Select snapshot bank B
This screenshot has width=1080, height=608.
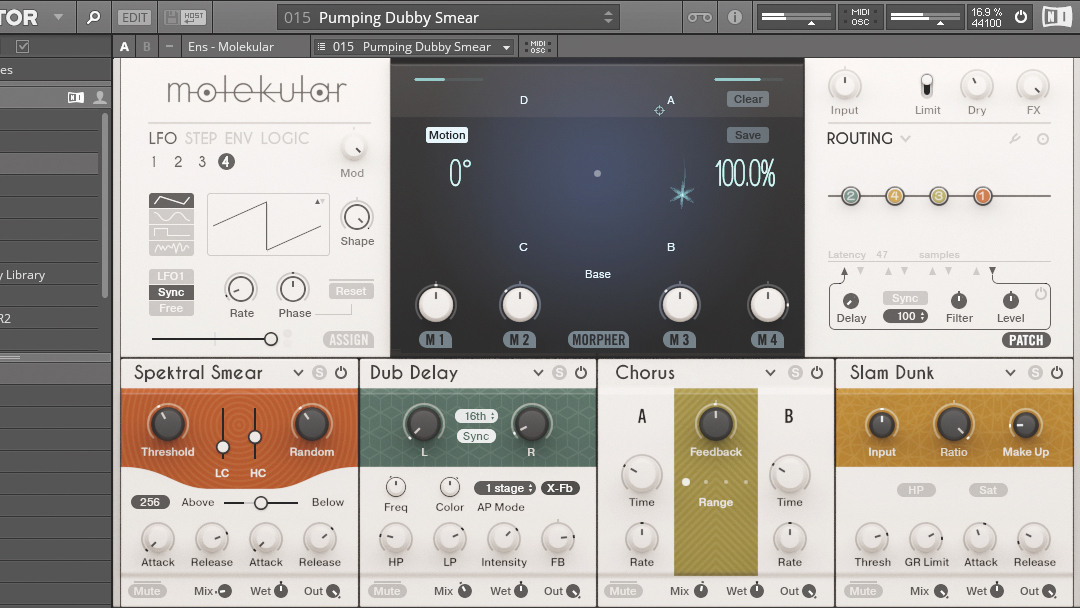point(146,47)
